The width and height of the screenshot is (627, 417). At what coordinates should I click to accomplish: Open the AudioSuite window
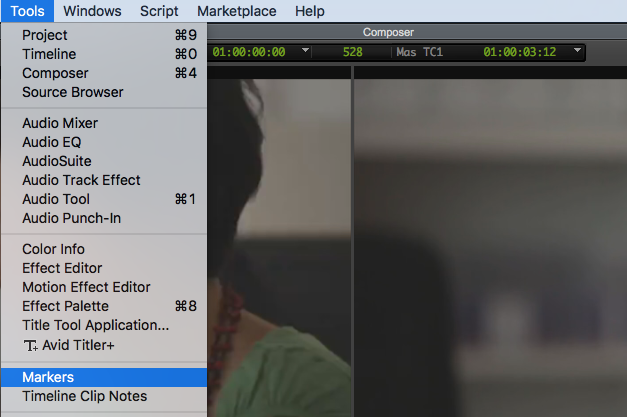56,161
